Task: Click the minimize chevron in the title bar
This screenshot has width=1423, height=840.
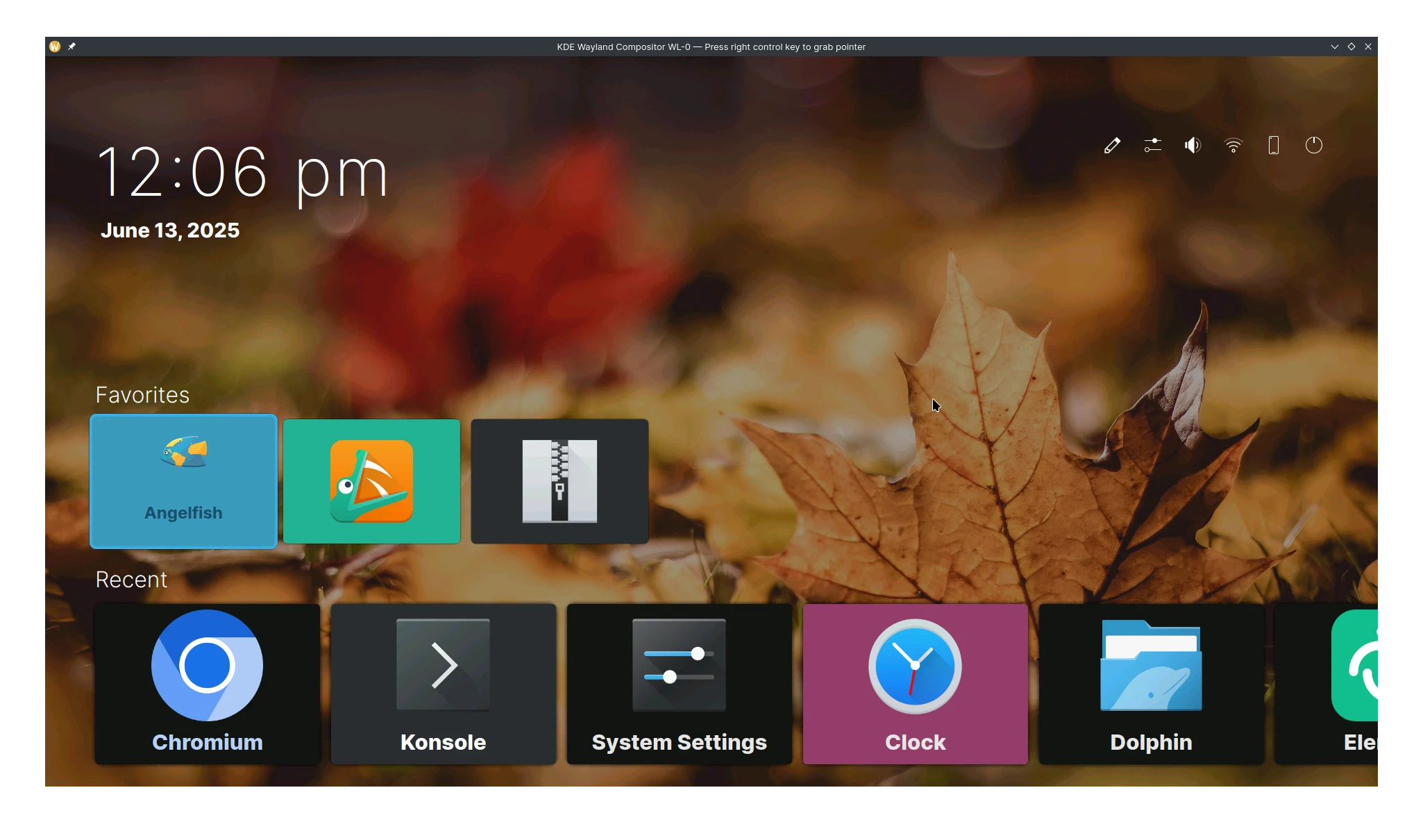Action: [1334, 46]
